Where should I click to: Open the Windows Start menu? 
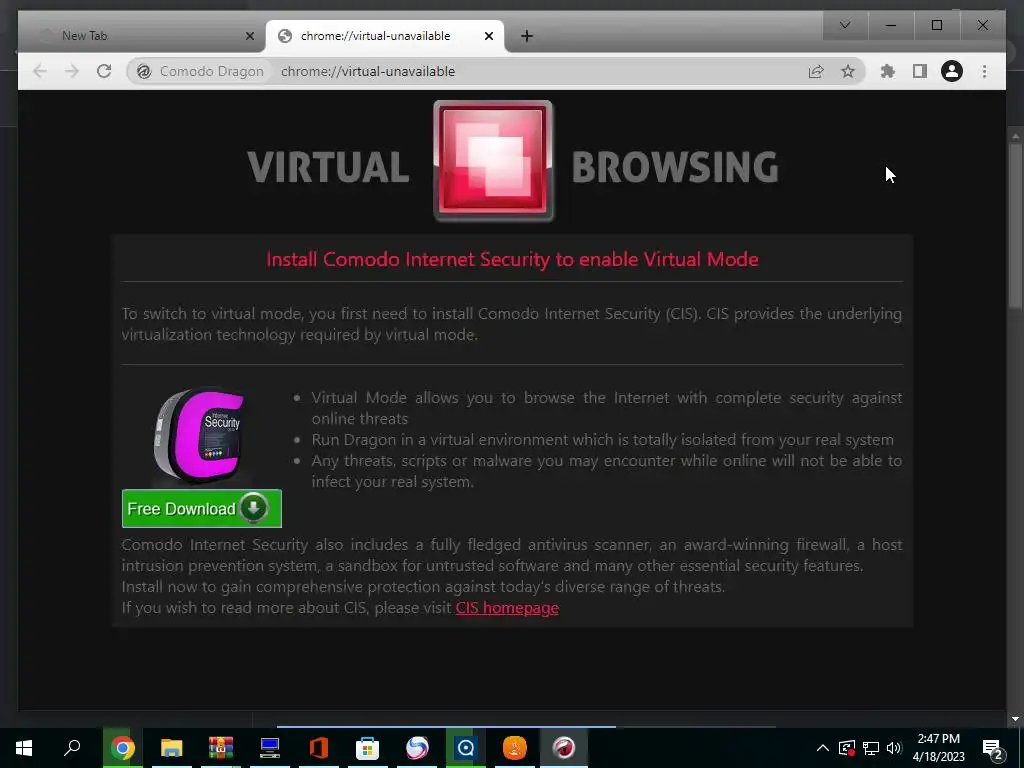coord(24,748)
